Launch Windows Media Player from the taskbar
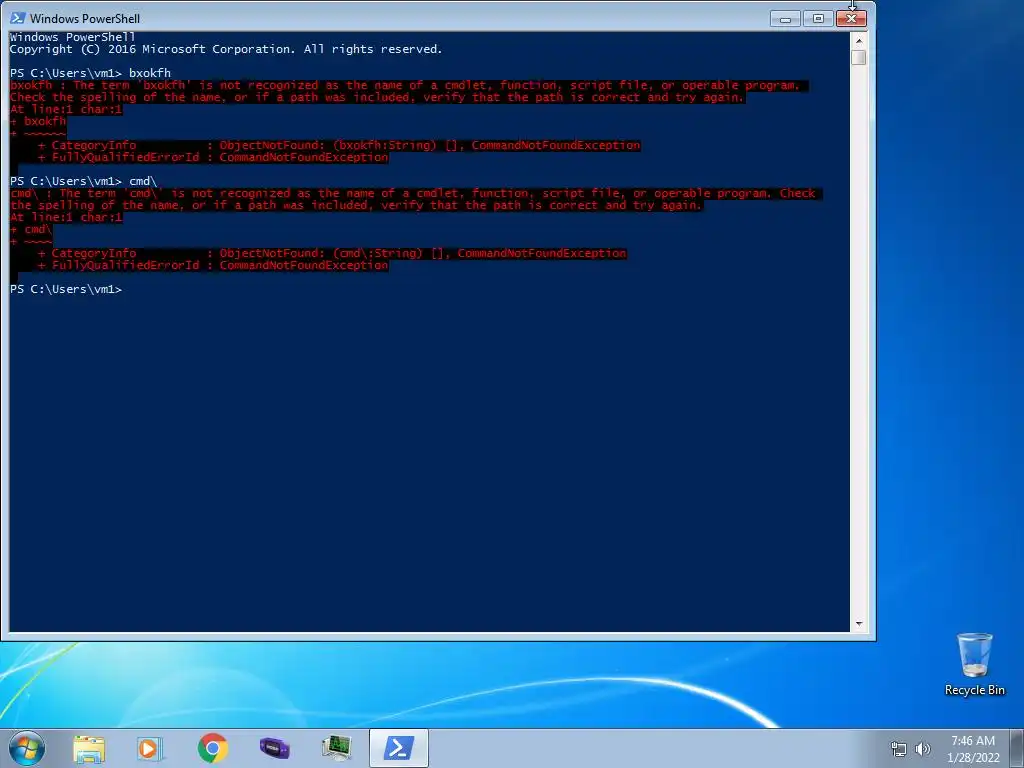This screenshot has height=768, width=1024. 150,748
